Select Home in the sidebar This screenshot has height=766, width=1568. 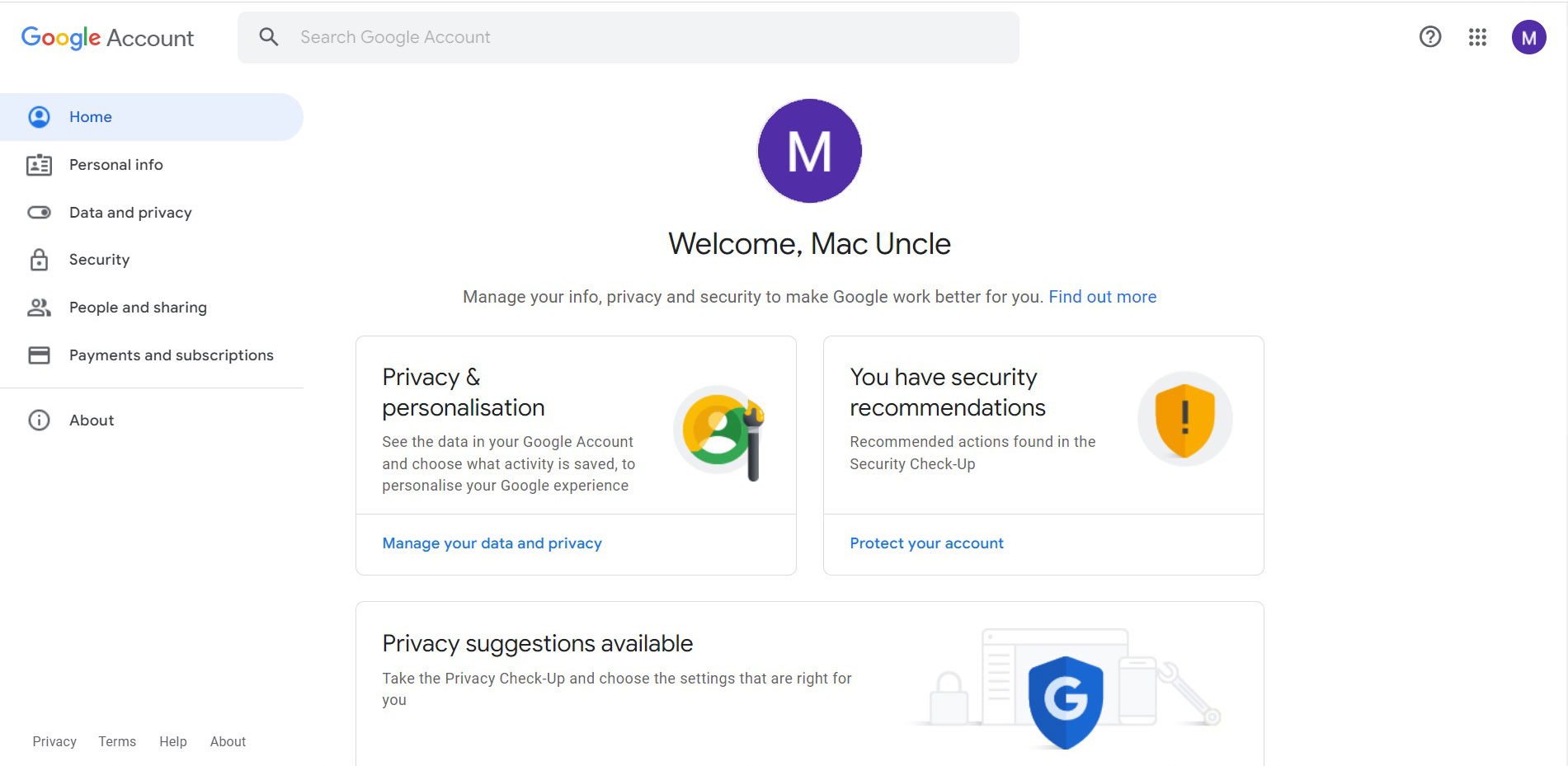click(x=91, y=117)
